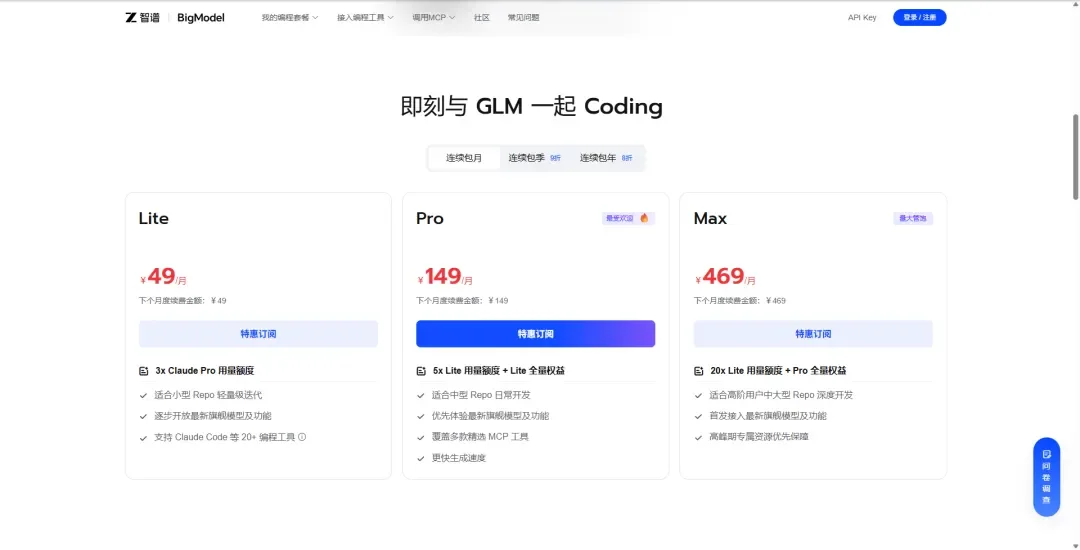Viewport: 1080px width, 550px height.
Task: Click the 9折 discount label
Action: pyautogui.click(x=555, y=158)
